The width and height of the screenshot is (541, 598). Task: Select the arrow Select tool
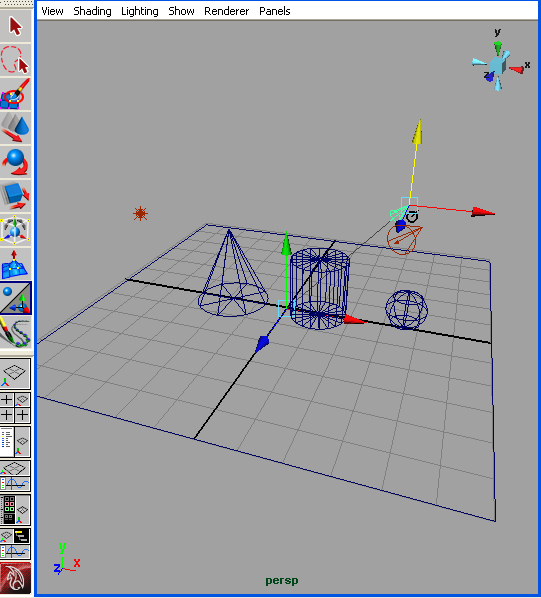pos(15,26)
